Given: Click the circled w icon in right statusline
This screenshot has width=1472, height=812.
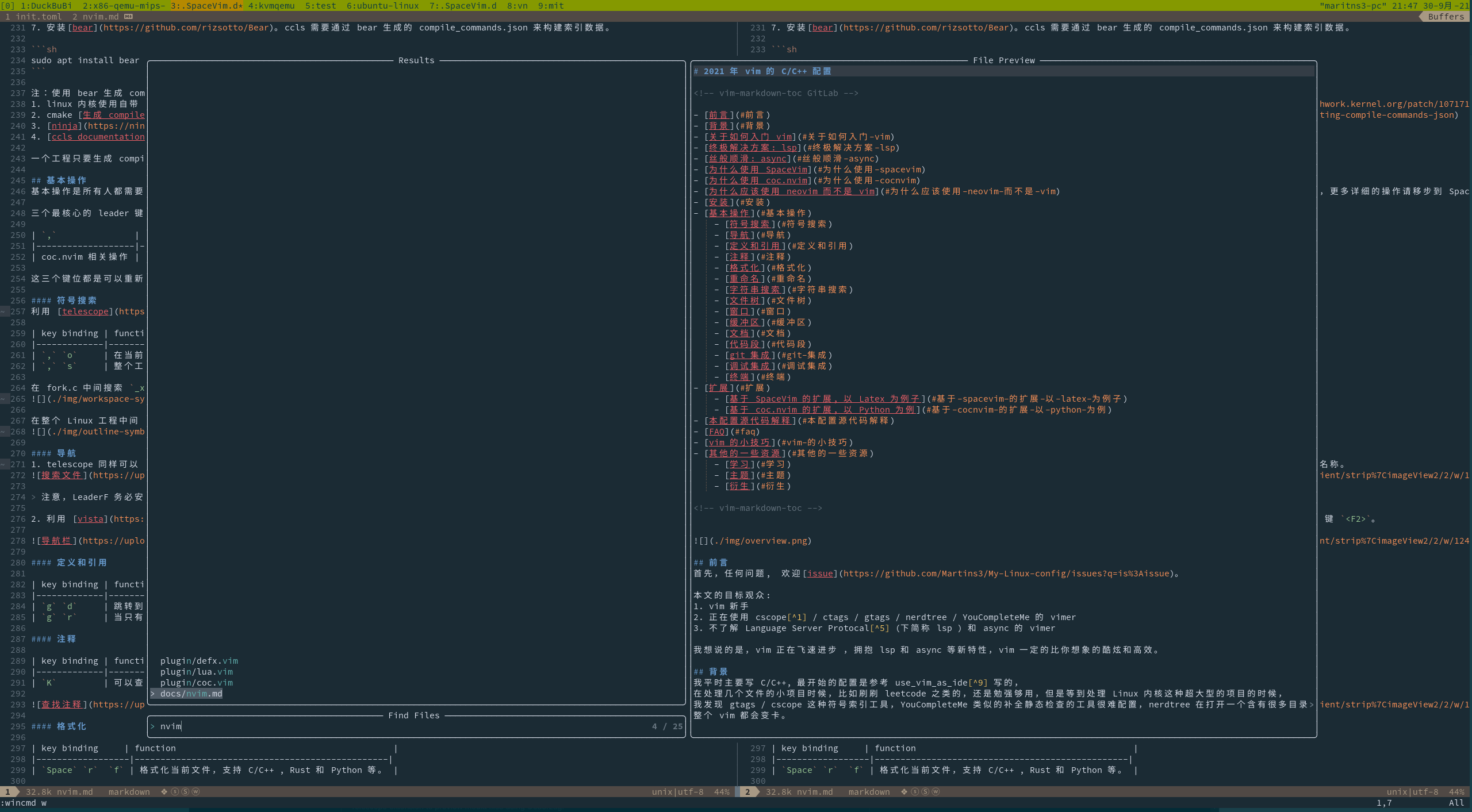Looking at the screenshot, I should click(936, 792).
